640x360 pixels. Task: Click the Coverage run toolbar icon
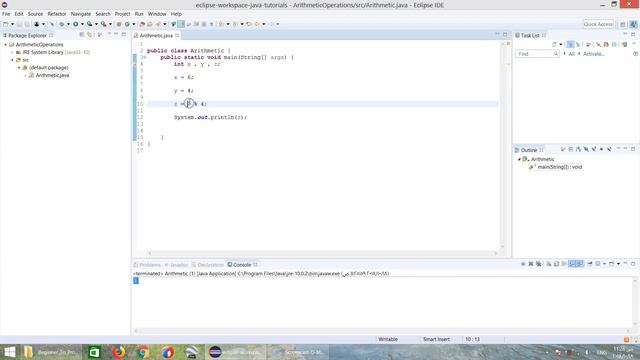tap(89, 24)
